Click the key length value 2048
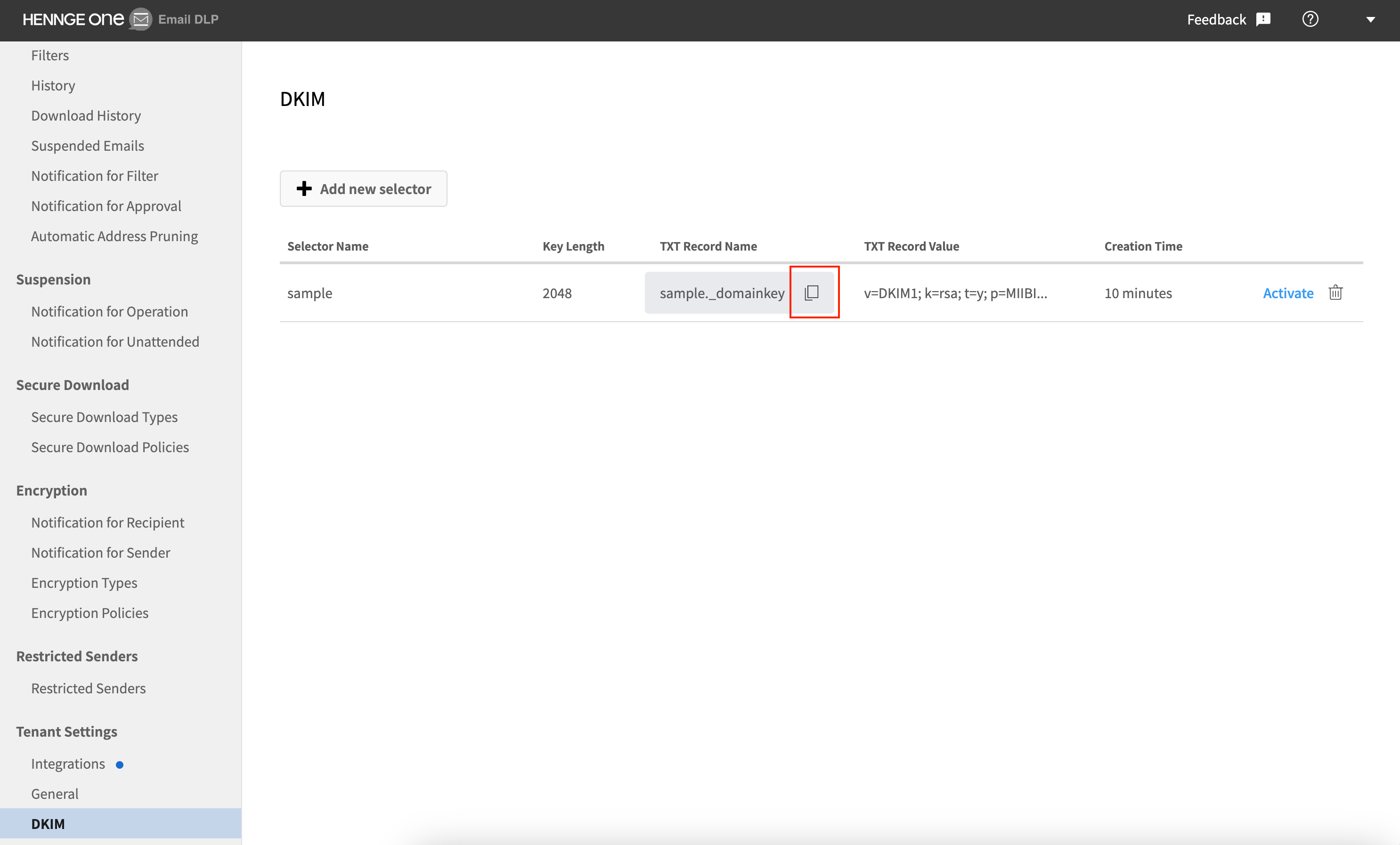 click(557, 293)
